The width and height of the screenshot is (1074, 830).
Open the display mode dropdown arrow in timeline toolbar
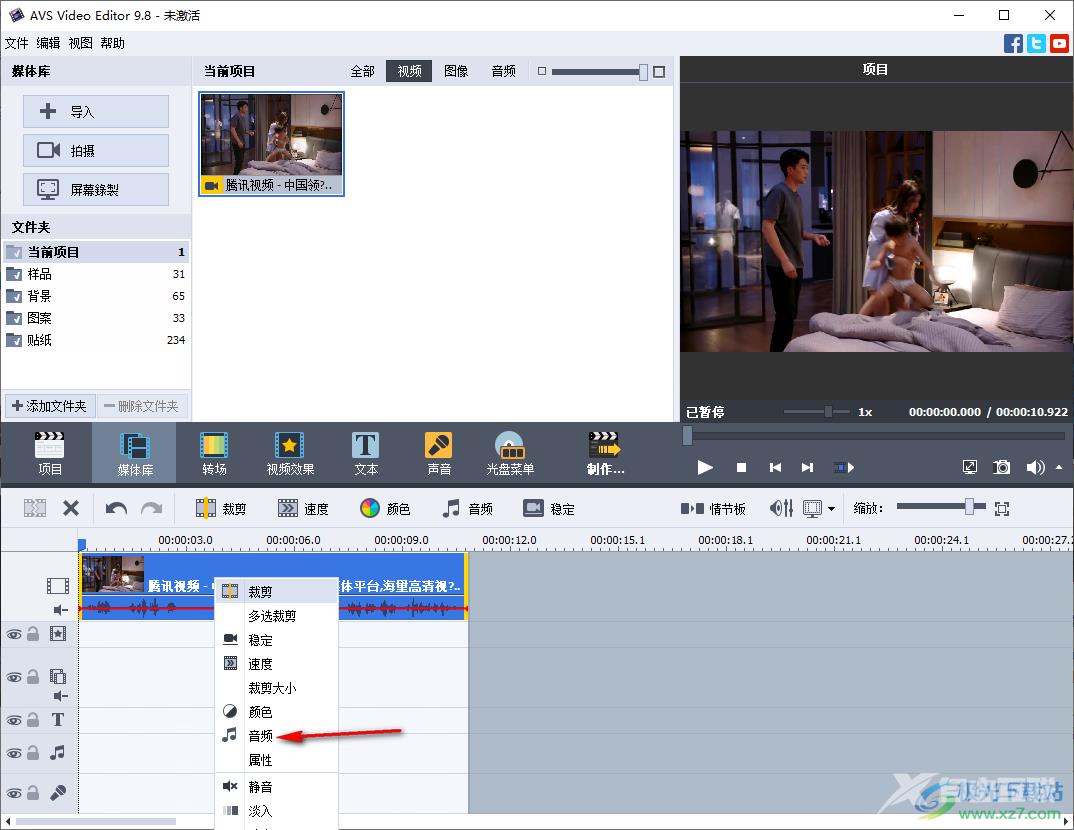[831, 509]
